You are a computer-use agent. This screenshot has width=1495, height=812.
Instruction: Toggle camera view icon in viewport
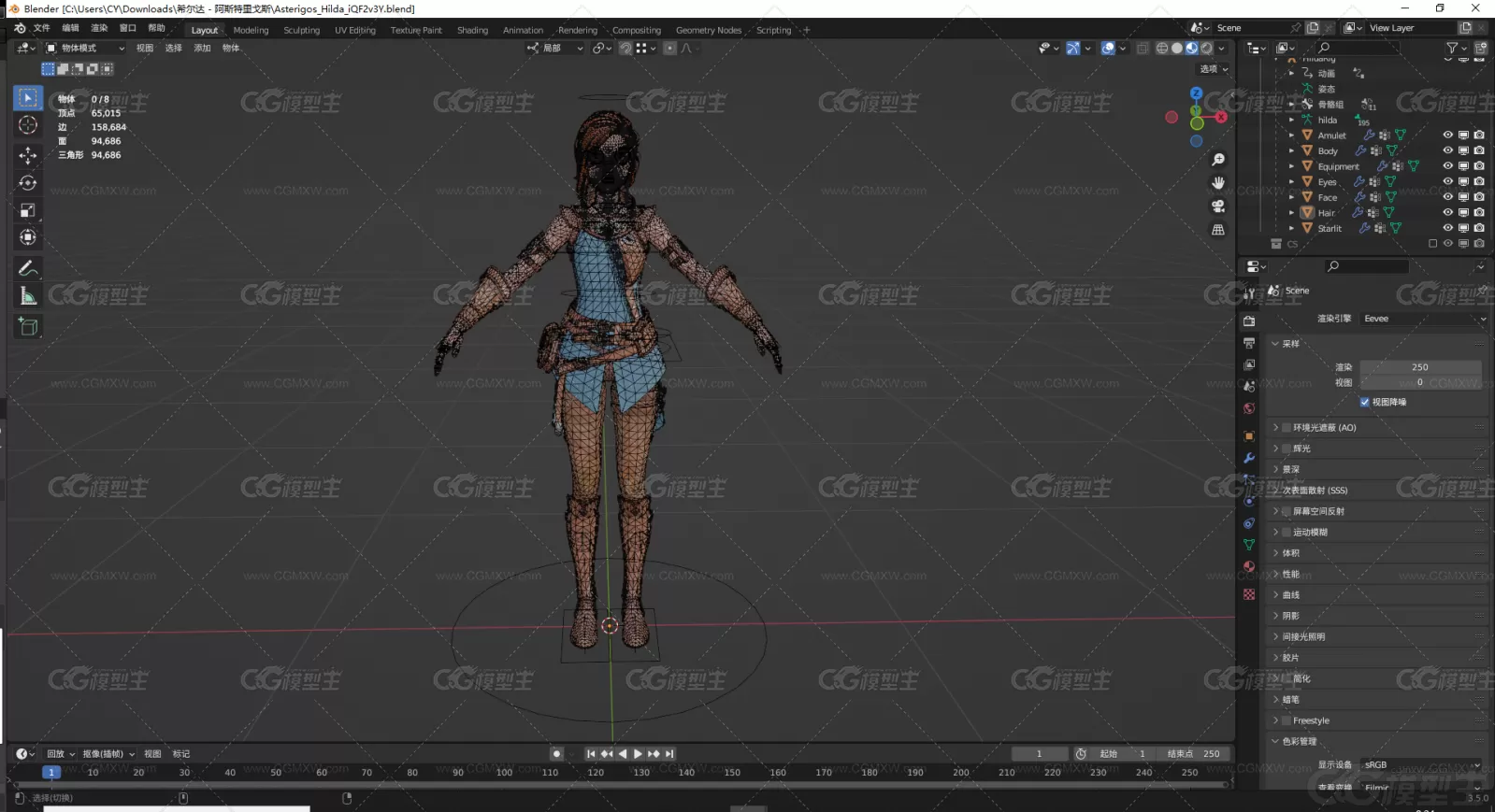click(x=1218, y=207)
